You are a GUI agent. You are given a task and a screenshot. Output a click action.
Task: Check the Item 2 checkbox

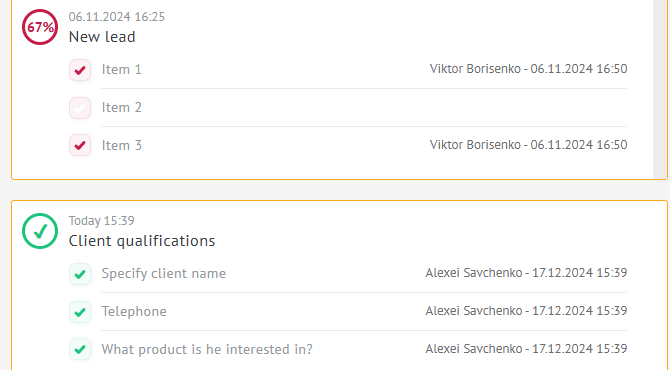(80, 108)
